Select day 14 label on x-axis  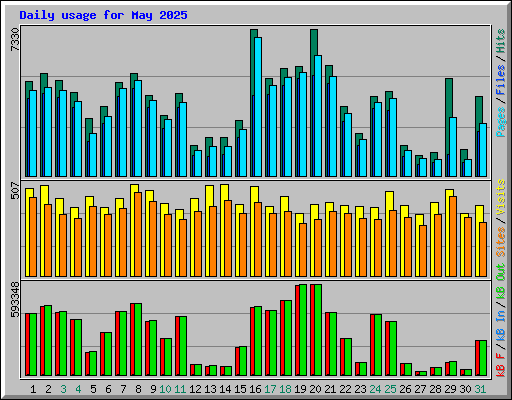coord(225,389)
